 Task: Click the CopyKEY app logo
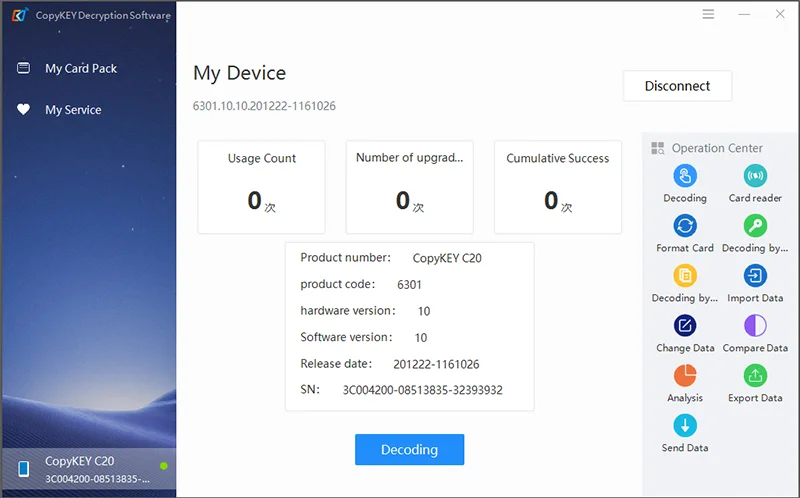point(20,15)
